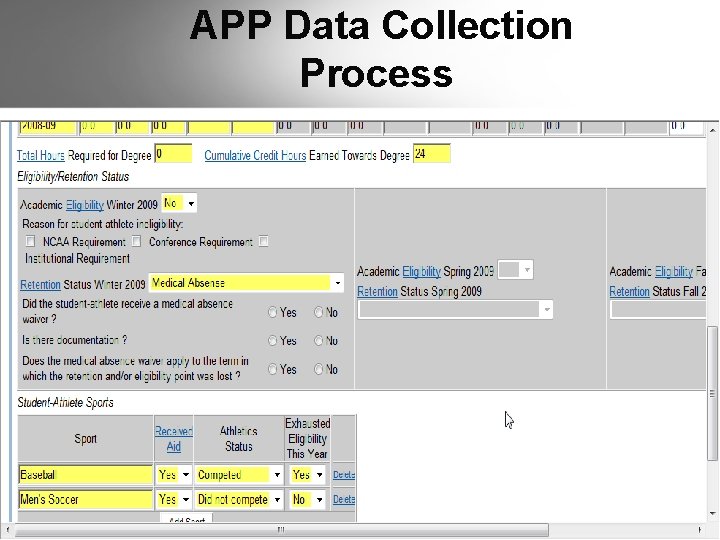
Task: Click the vertical scrollbar down arrow
Action: 712,513
